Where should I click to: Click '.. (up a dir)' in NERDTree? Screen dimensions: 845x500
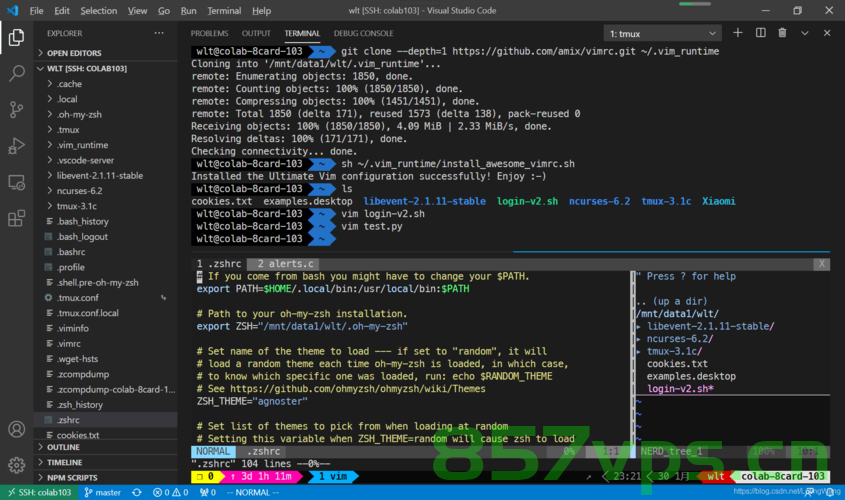(x=671, y=301)
